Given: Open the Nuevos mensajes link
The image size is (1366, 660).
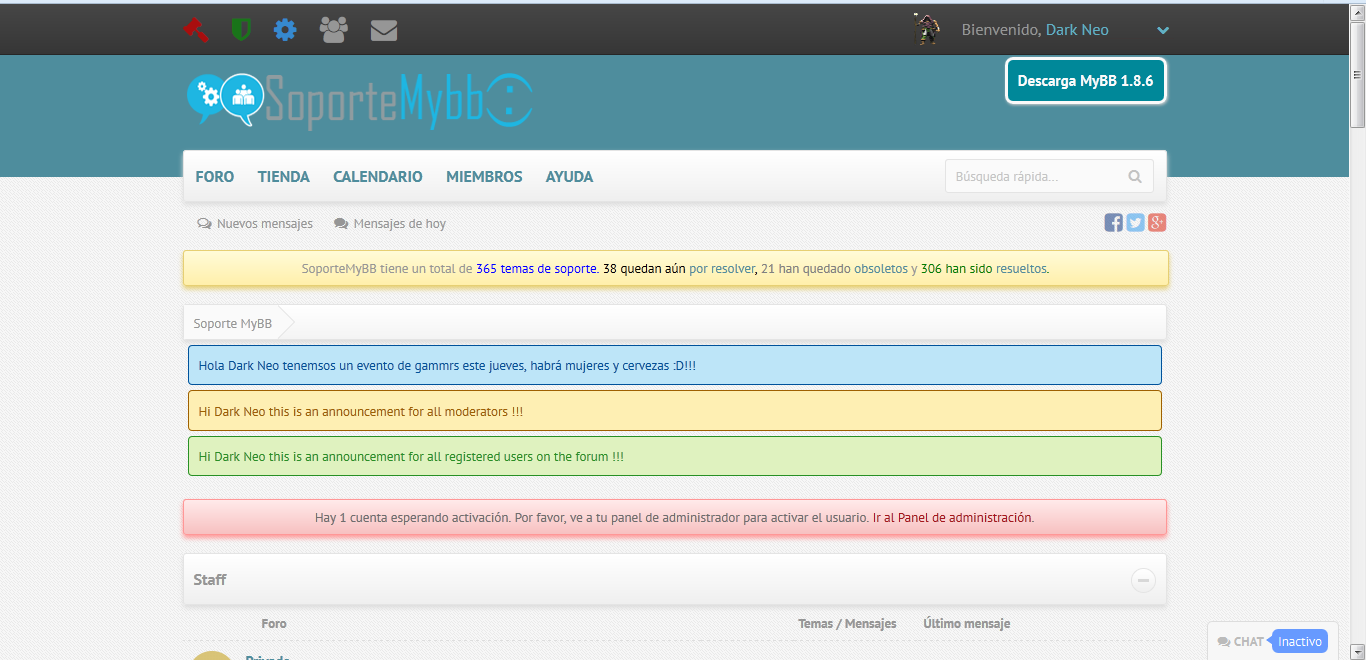Looking at the screenshot, I should [264, 224].
